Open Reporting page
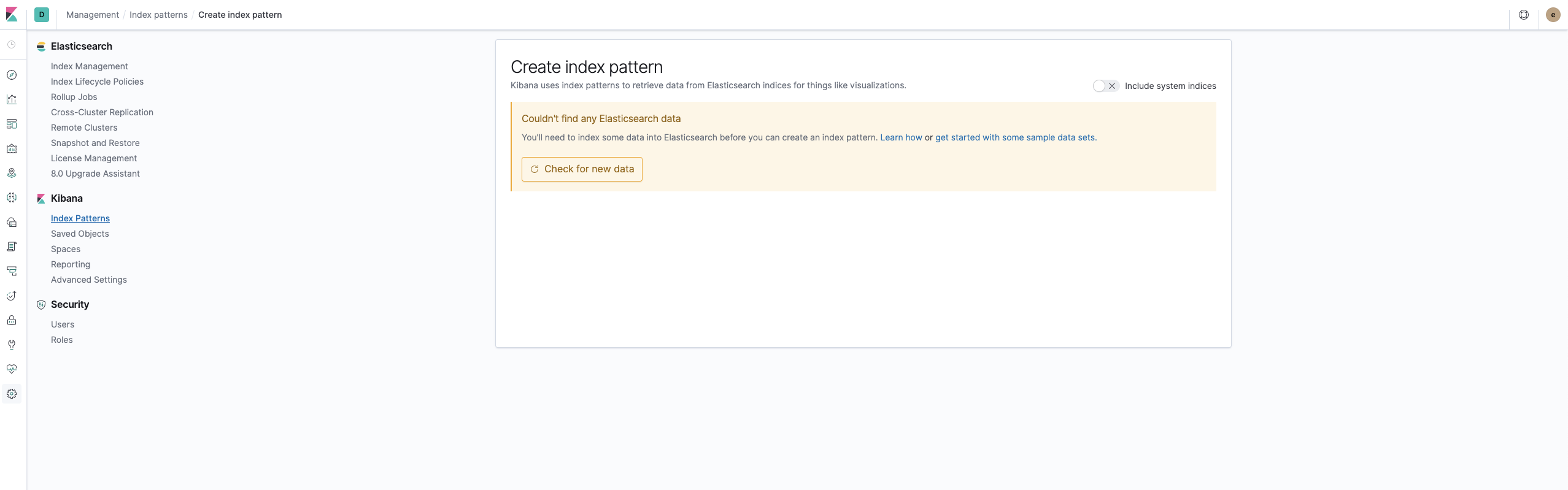This screenshot has height=490, width=1568. [71, 264]
